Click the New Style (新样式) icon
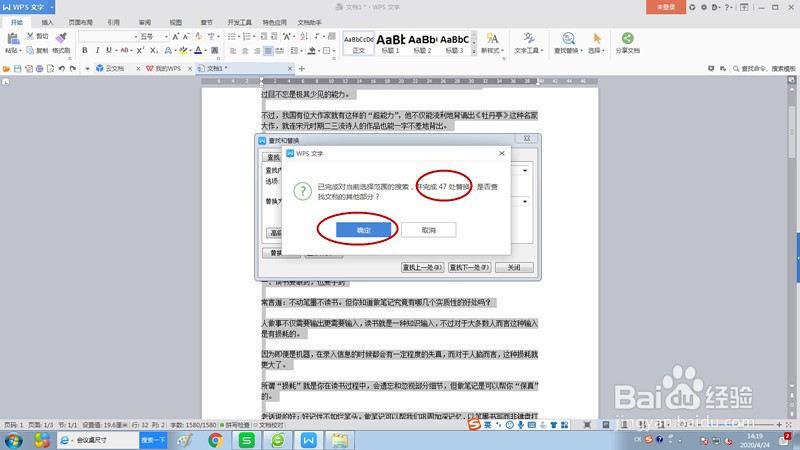This screenshot has height=450, width=800. click(x=492, y=38)
